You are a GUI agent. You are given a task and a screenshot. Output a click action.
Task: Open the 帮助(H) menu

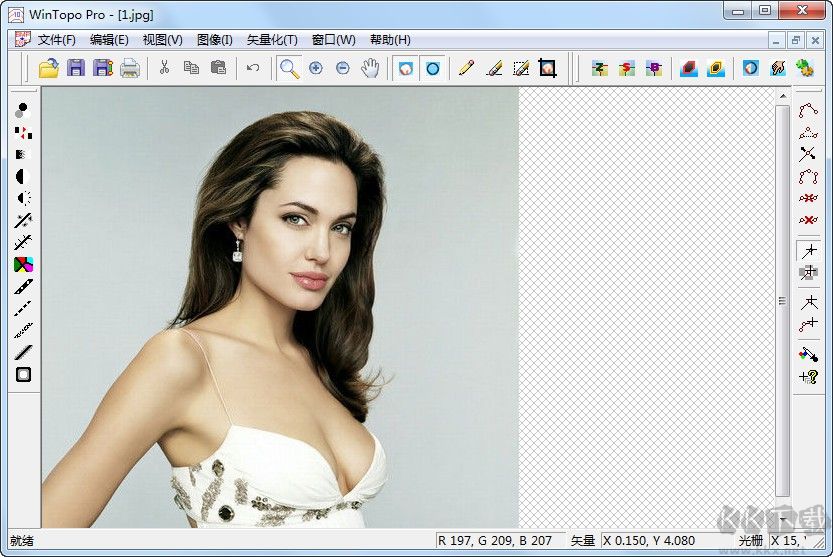pyautogui.click(x=390, y=40)
